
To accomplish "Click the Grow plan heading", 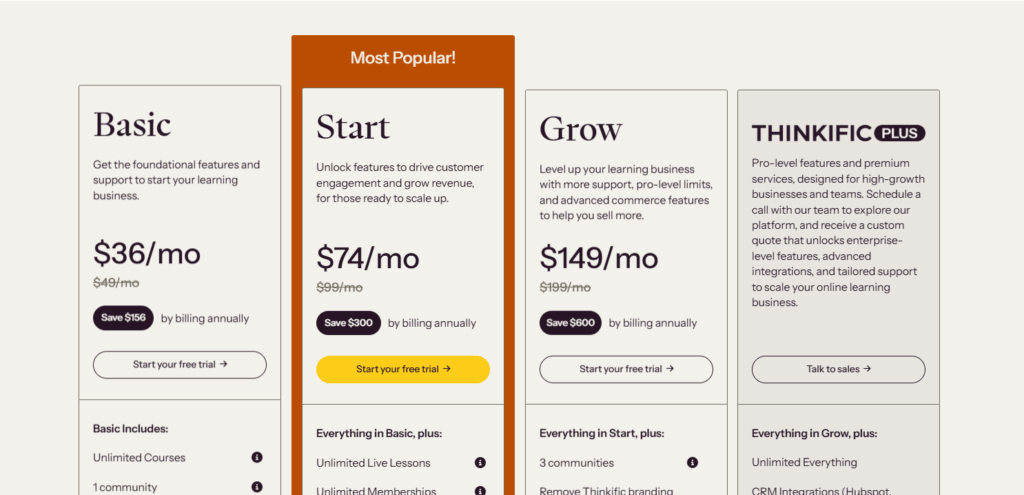I will pyautogui.click(x=580, y=129).
